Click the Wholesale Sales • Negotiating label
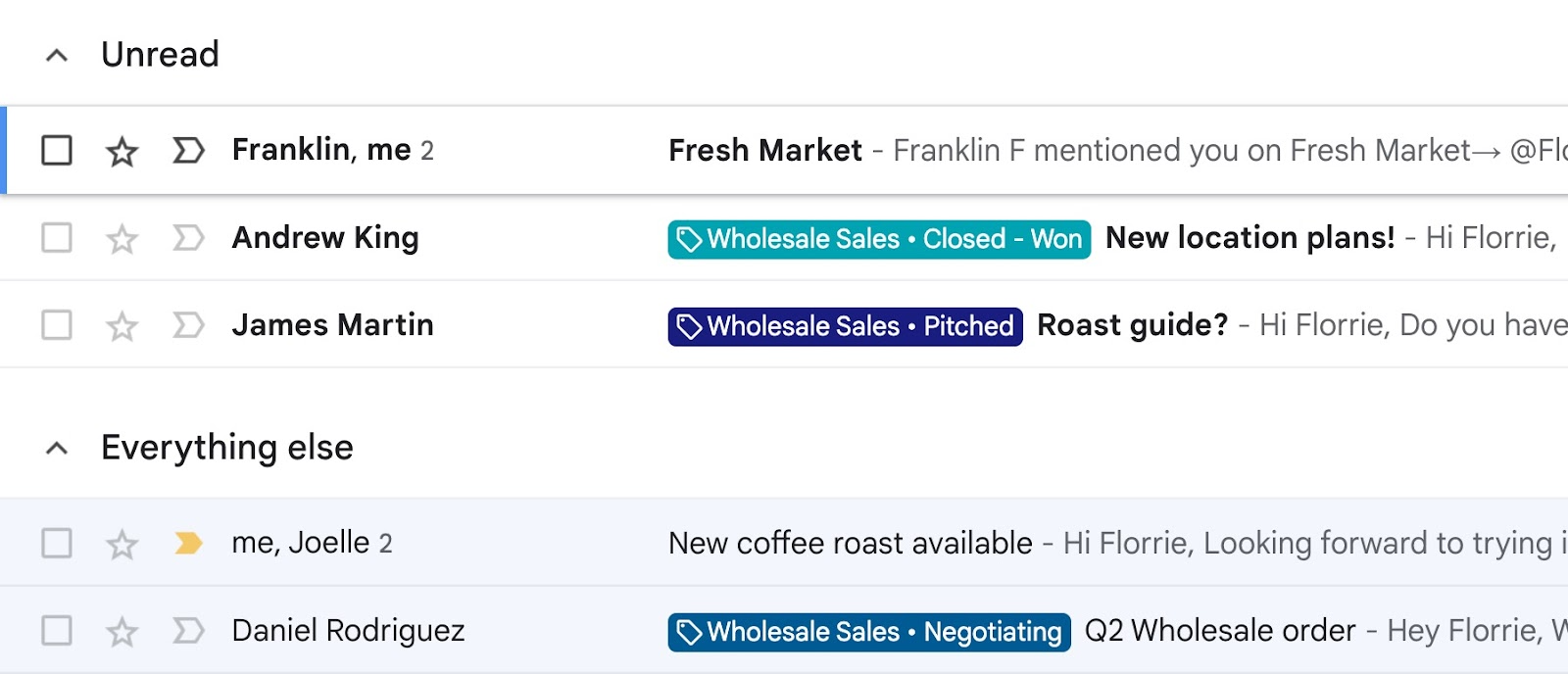This screenshot has height=674, width=1568. (x=869, y=632)
